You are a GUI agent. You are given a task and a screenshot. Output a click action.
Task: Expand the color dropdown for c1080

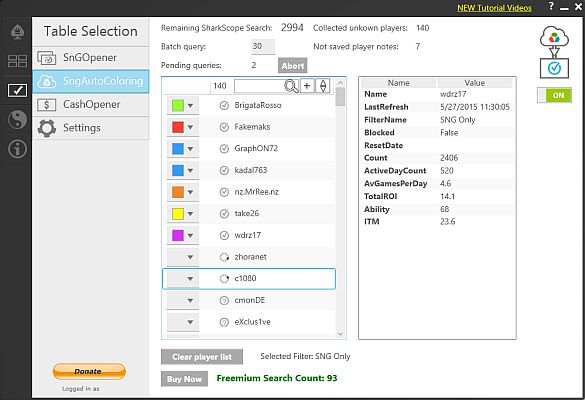coord(190,279)
